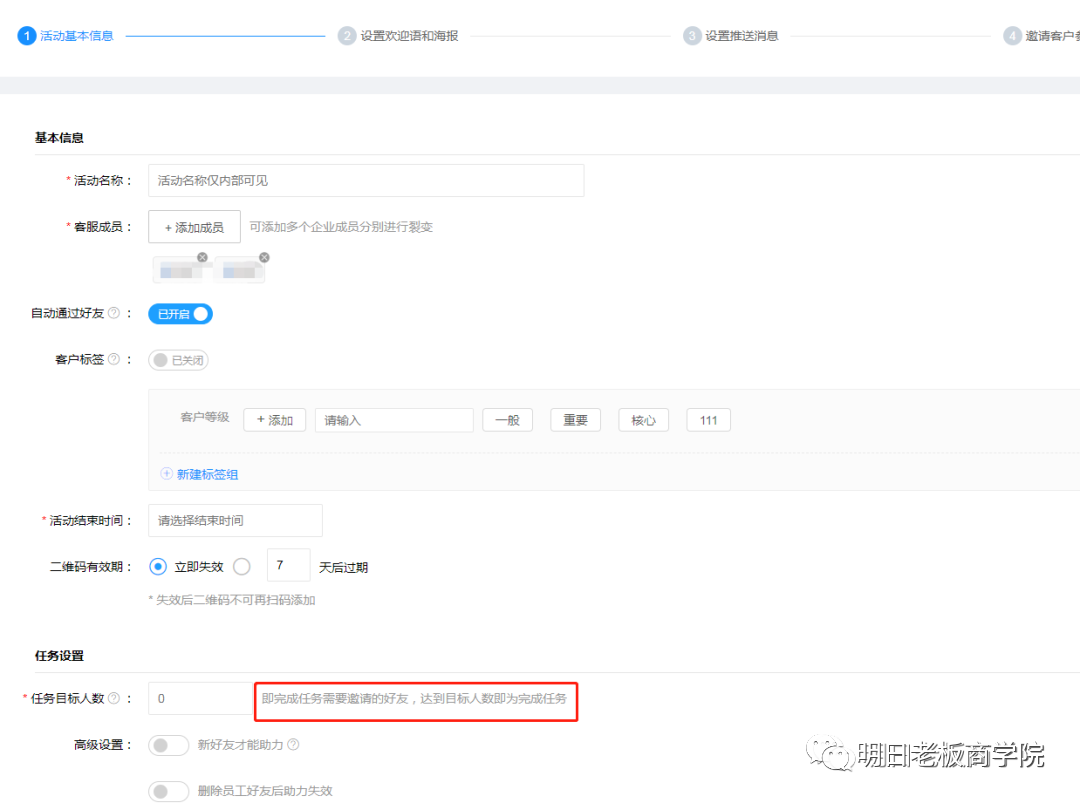Screen dimensions: 1080x803
Task: Open help icon next to 任务目标人数
Action: (x=114, y=698)
